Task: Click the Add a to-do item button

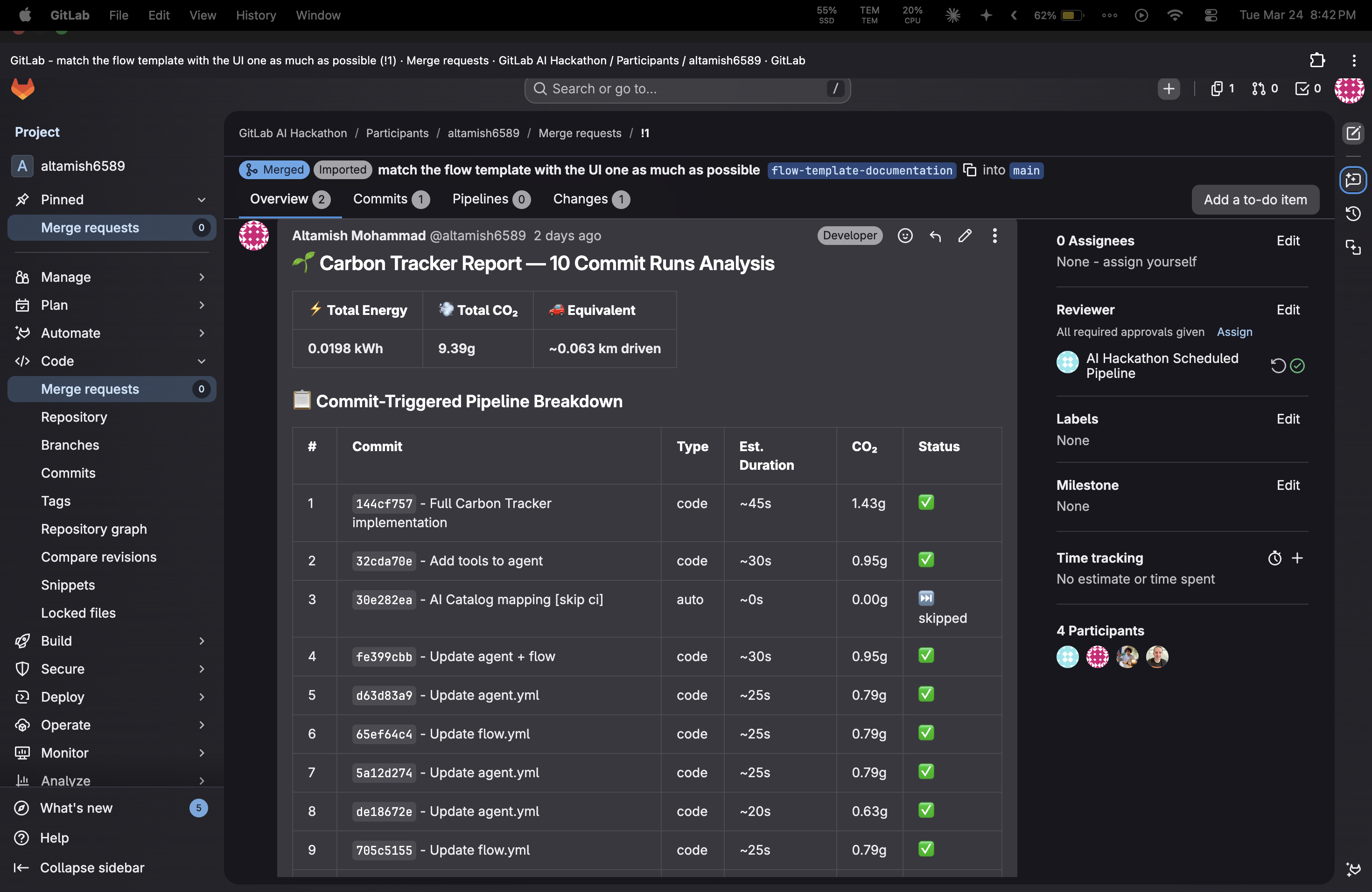Action: coord(1255,199)
